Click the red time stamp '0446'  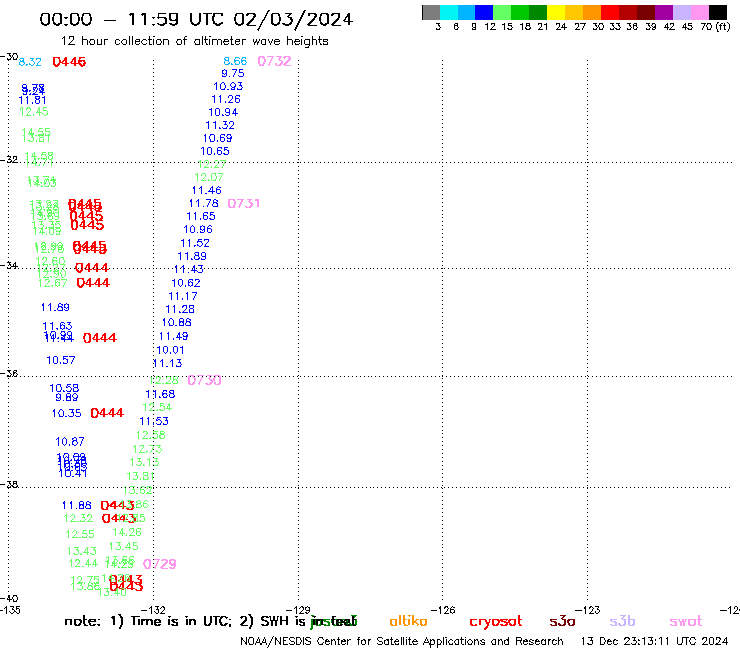pos(69,62)
